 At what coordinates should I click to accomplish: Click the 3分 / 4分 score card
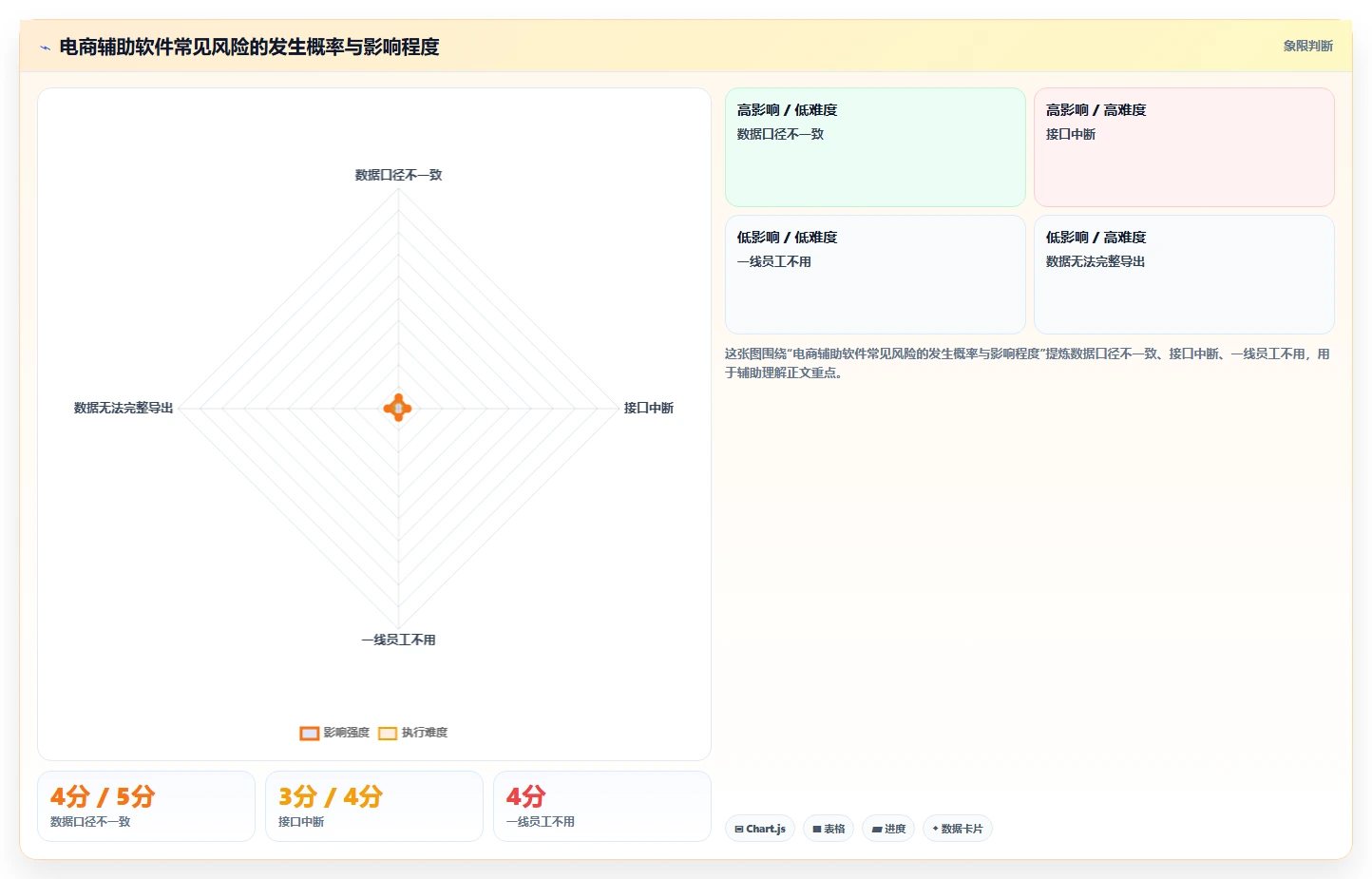pos(374,806)
